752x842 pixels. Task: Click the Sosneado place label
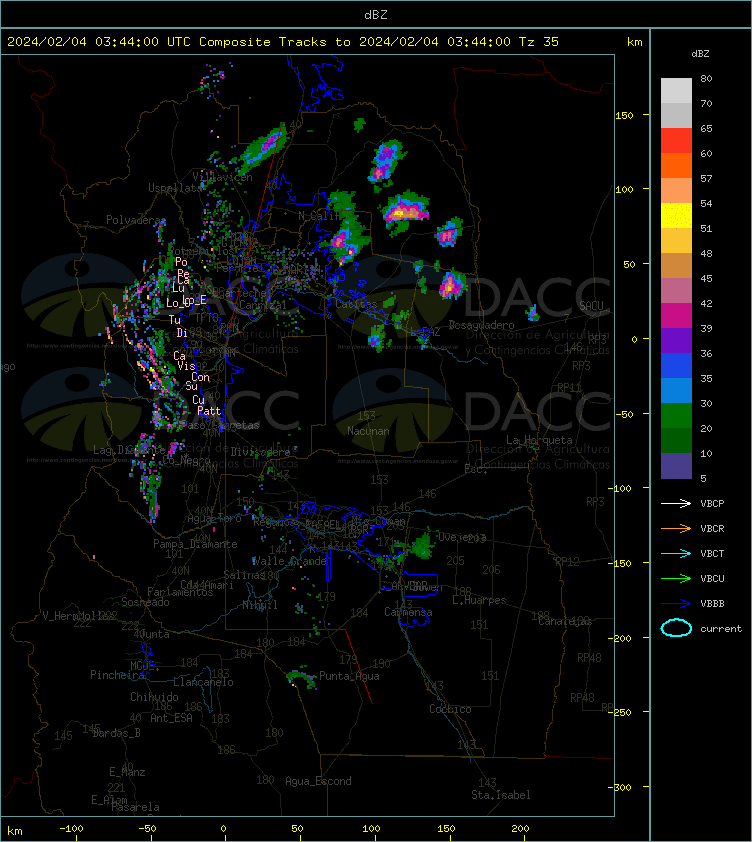145,603
